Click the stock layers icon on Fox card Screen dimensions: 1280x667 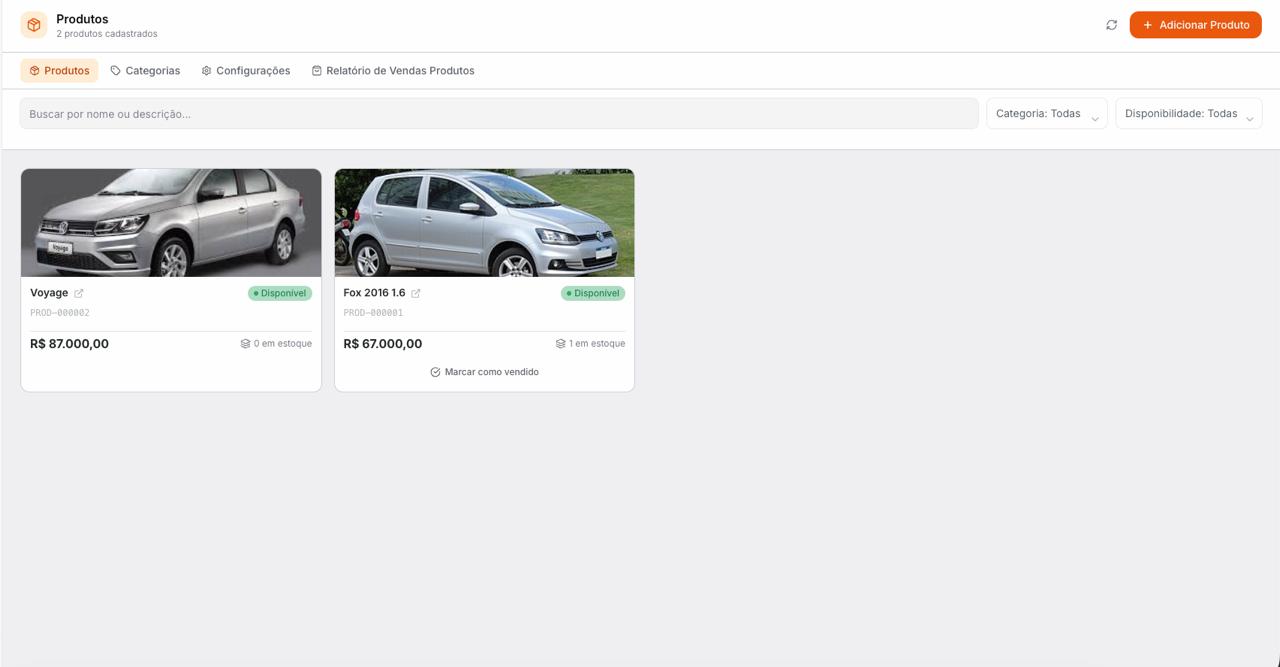point(561,343)
